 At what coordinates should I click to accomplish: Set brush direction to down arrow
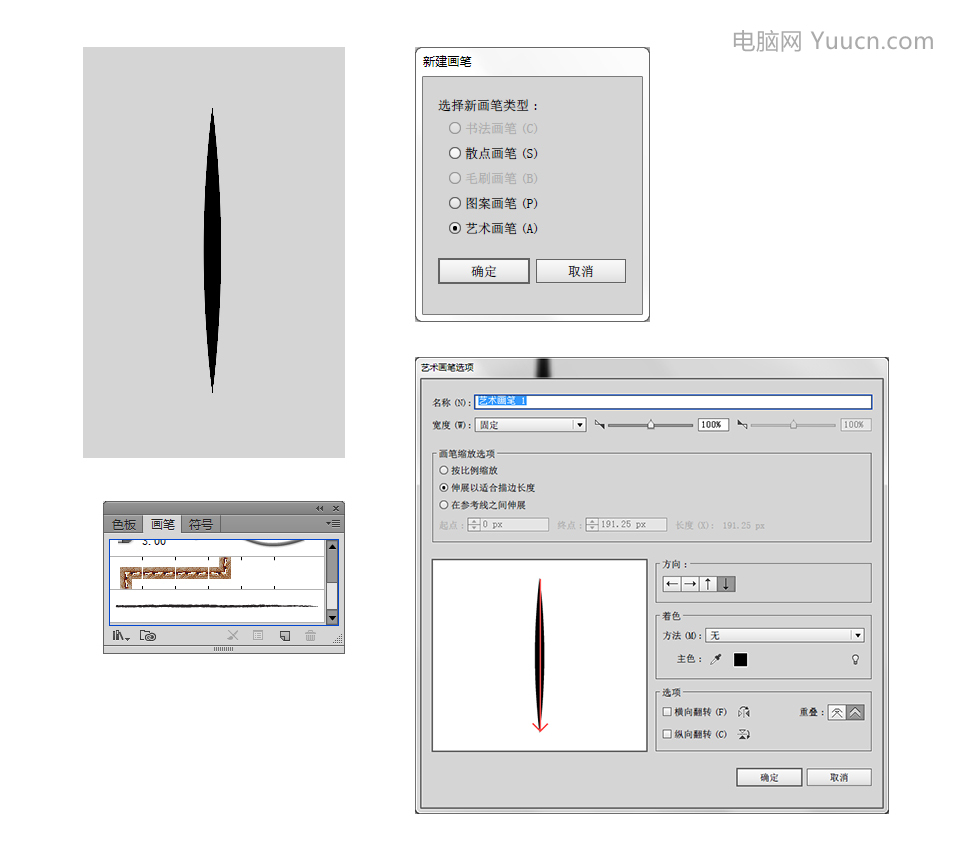click(726, 584)
